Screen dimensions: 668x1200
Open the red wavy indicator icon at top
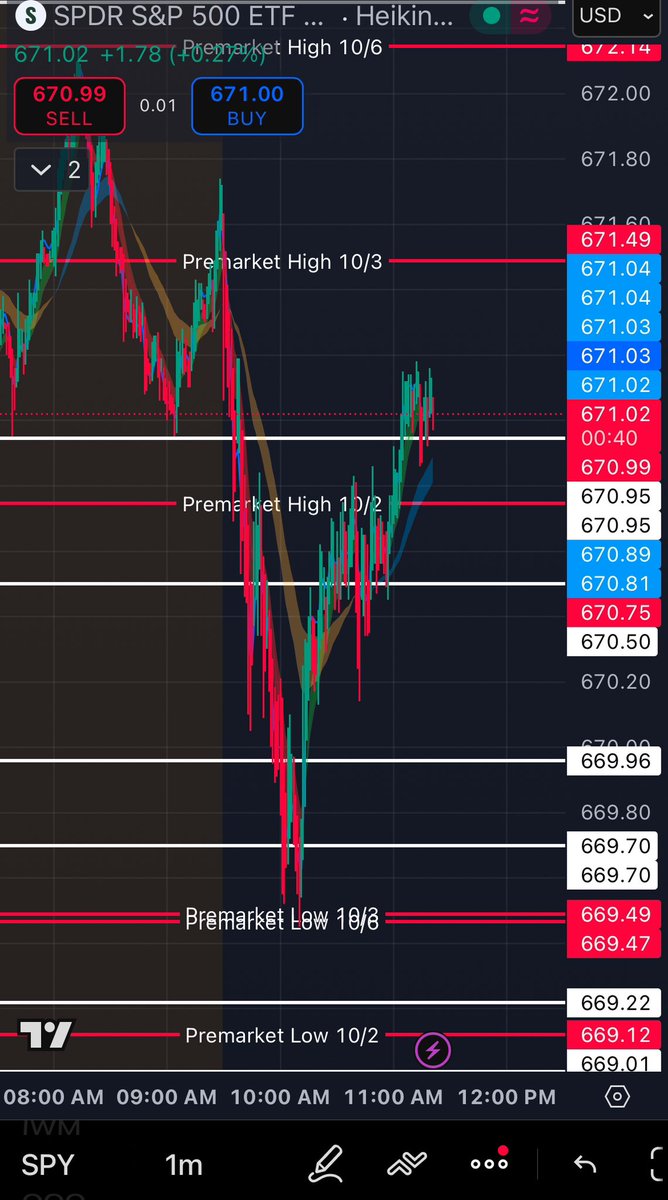pos(530,16)
